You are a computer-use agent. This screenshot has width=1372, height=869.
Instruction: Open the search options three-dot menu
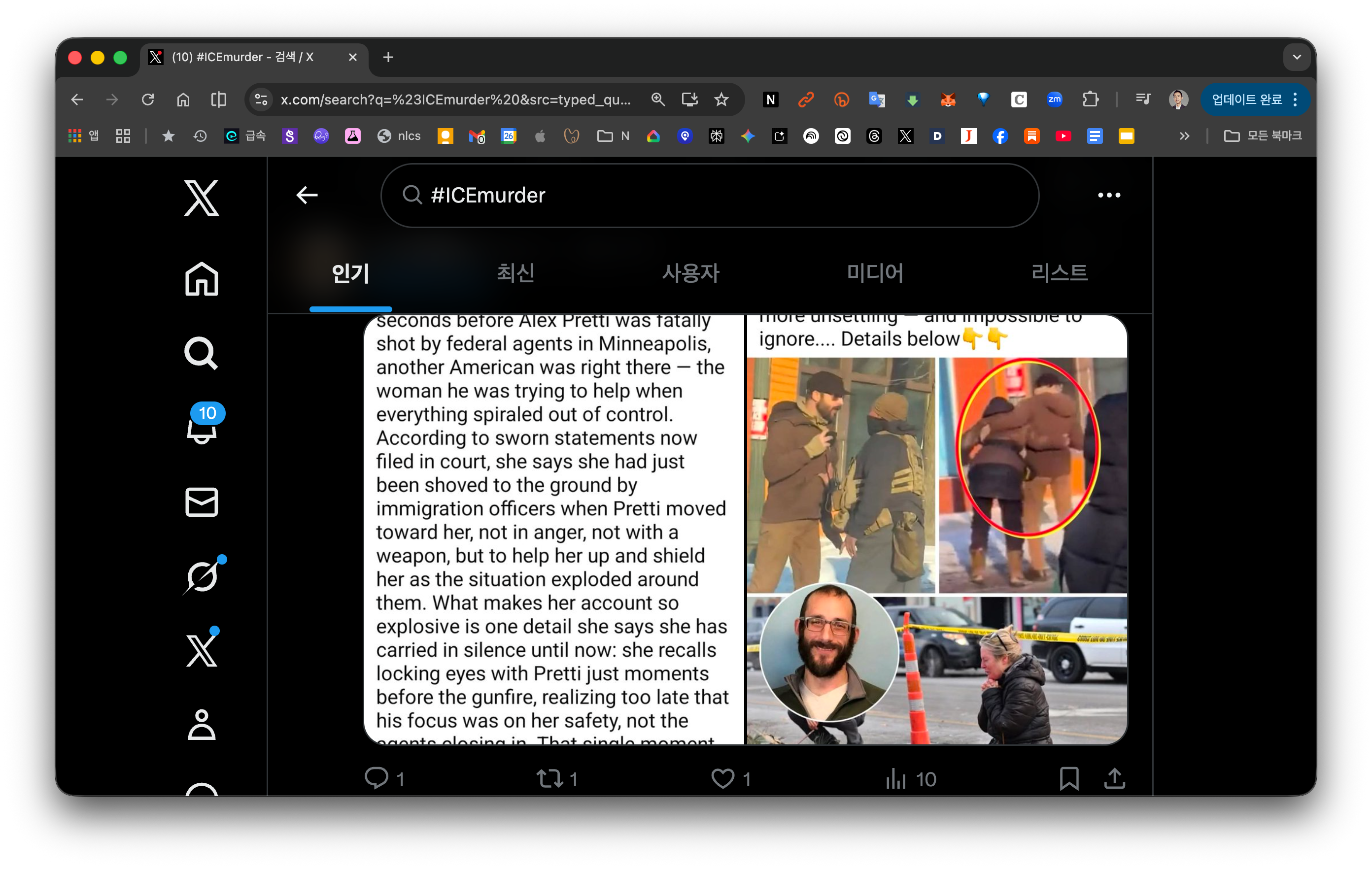point(1108,195)
